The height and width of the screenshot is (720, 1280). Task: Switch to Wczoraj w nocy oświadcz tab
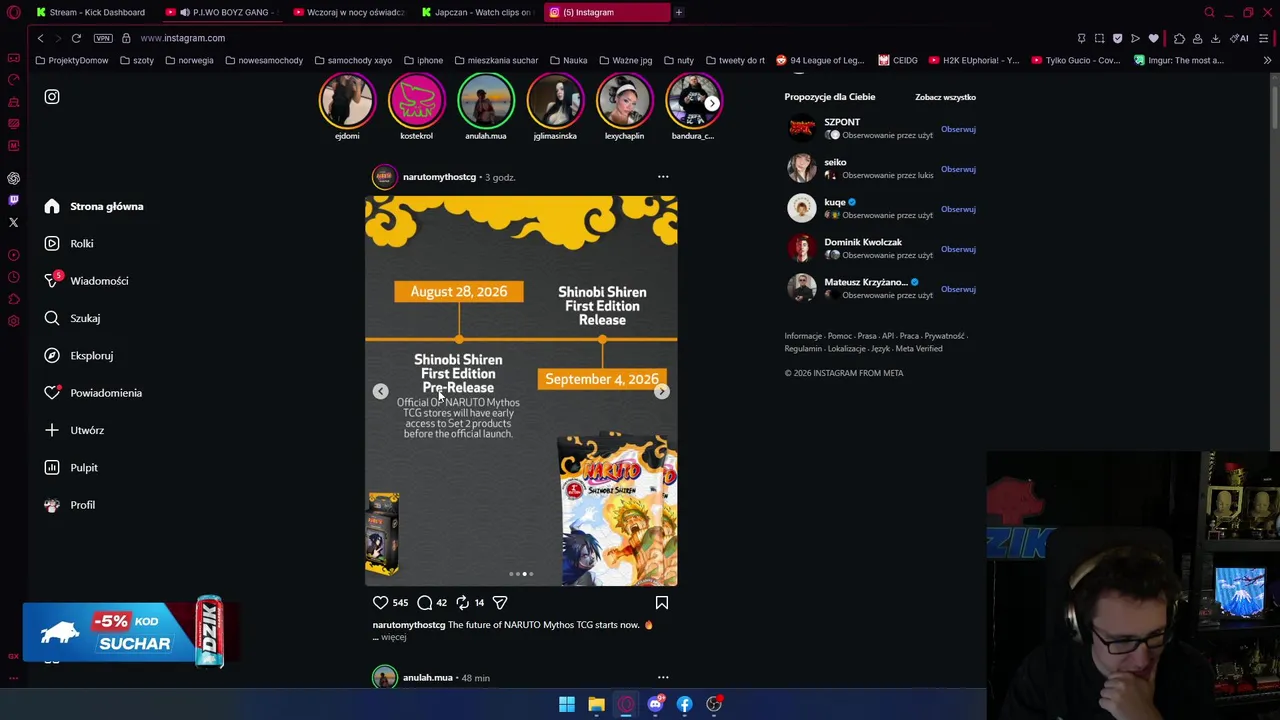click(348, 12)
